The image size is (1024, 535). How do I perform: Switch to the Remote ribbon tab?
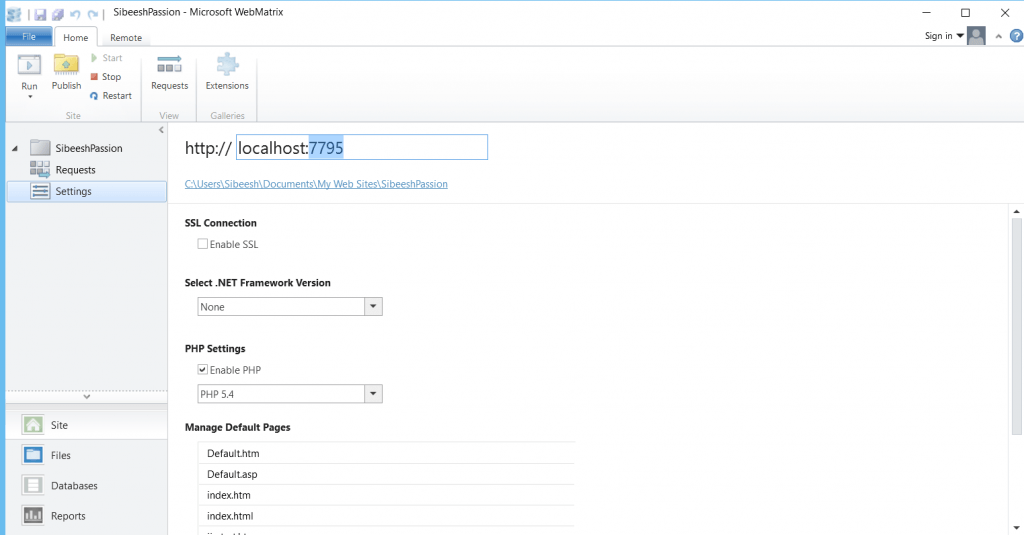click(126, 38)
